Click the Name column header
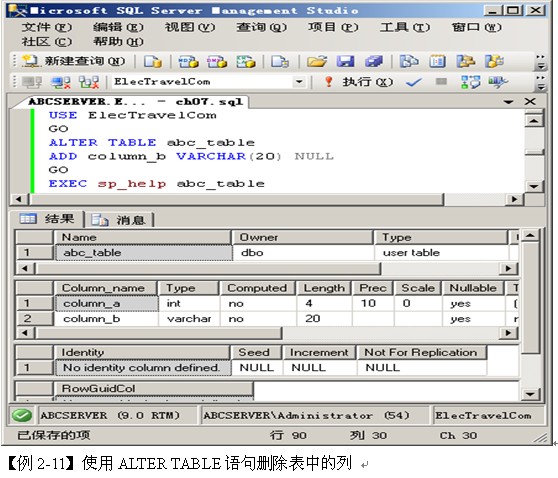Screen dimensions: 558x478 click(142, 237)
